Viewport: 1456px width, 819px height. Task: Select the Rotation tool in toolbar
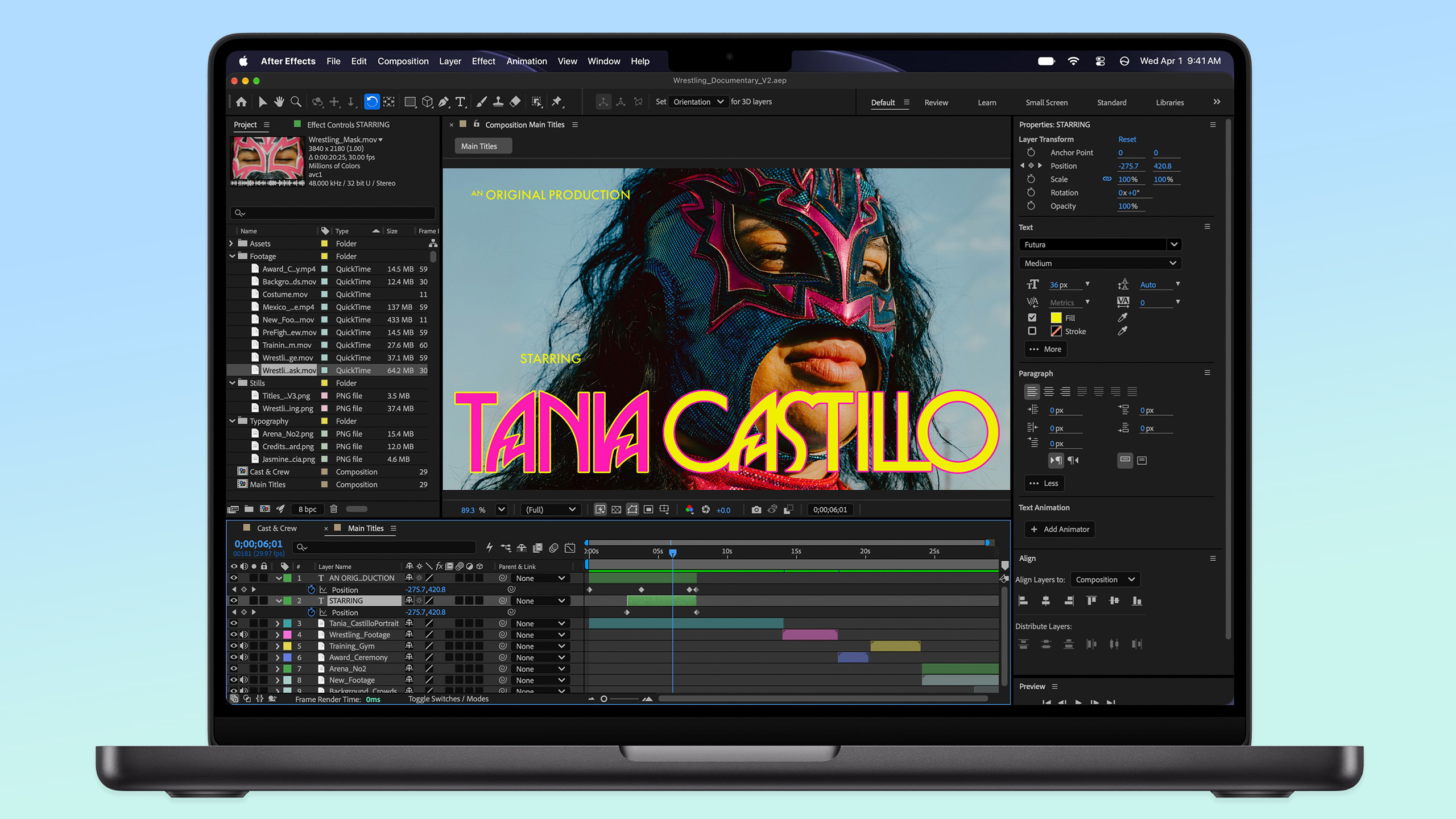click(371, 102)
